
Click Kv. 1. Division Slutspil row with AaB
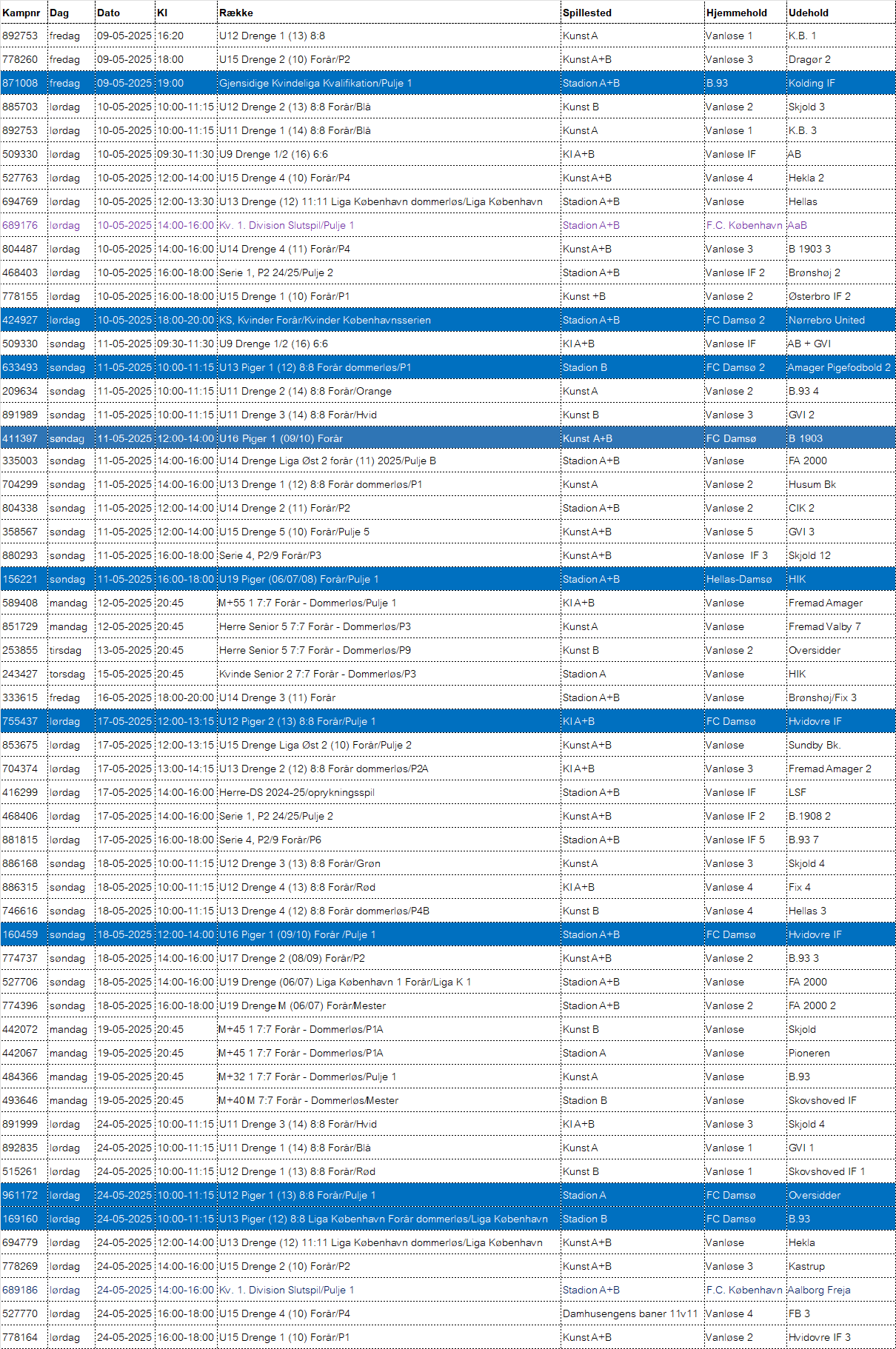448,225
